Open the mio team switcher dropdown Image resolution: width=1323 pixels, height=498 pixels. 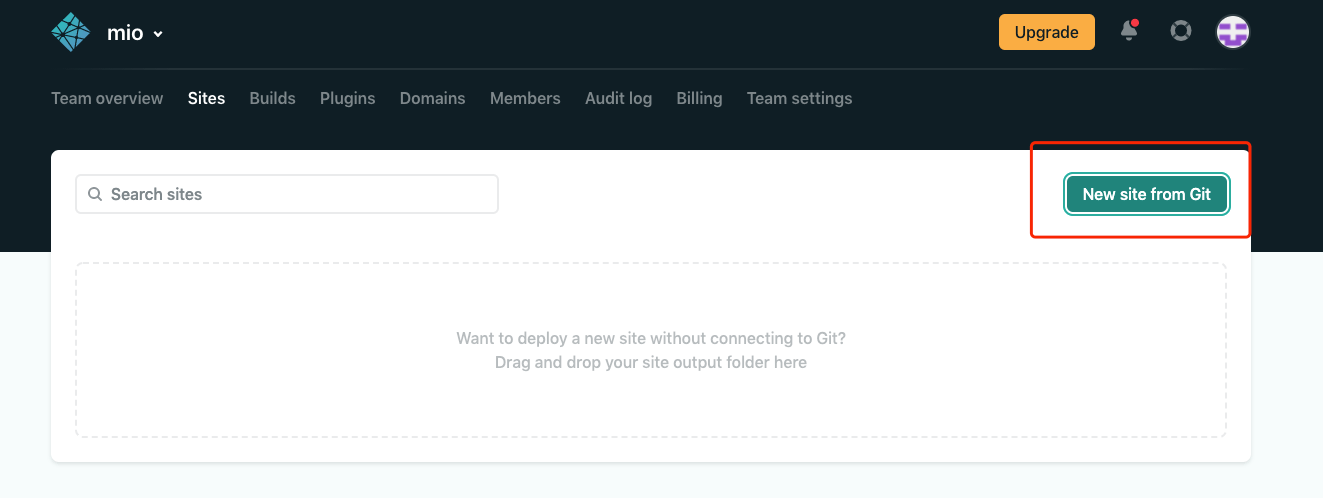pyautogui.click(x=135, y=33)
